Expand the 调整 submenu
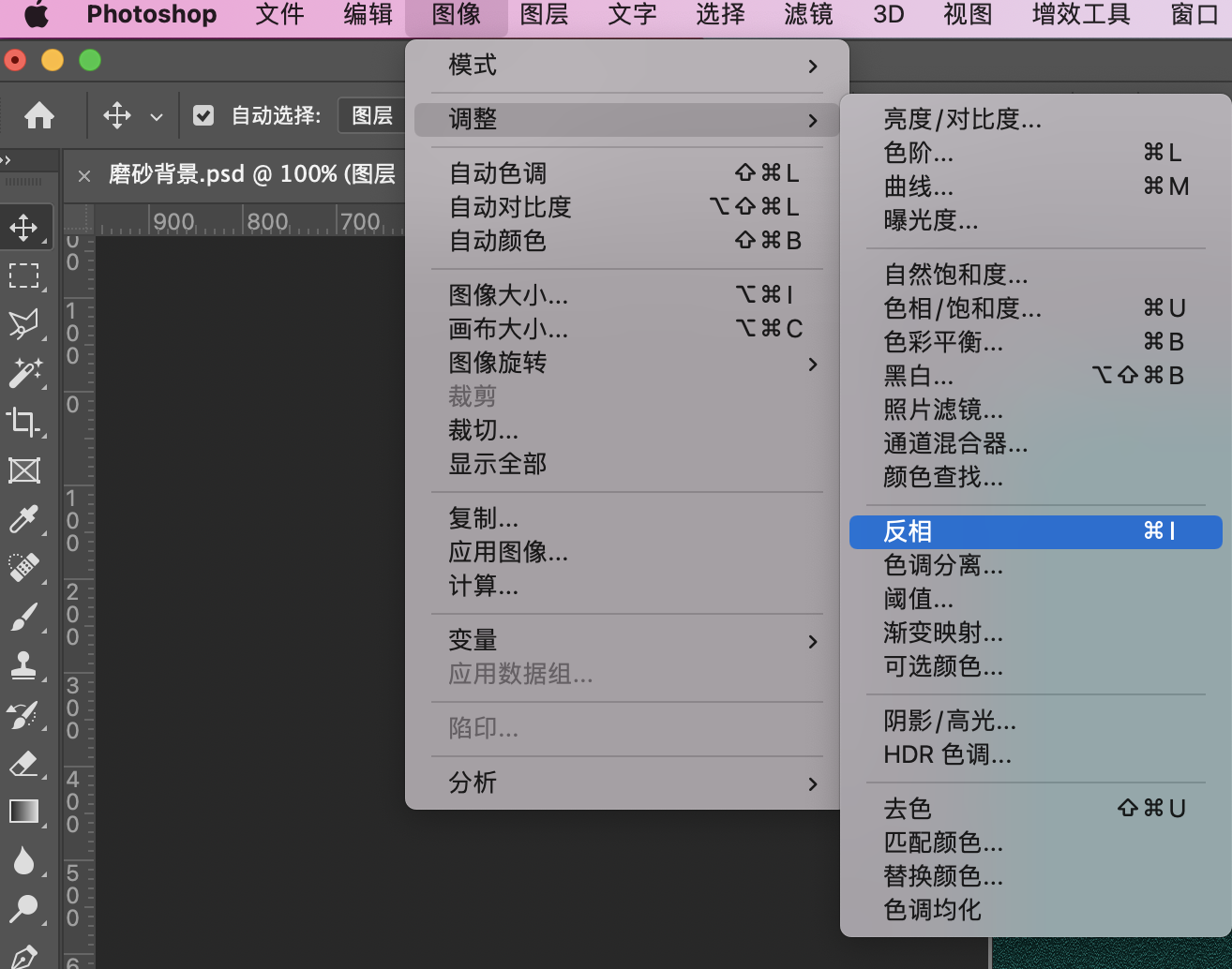The image size is (1232, 969). (626, 119)
